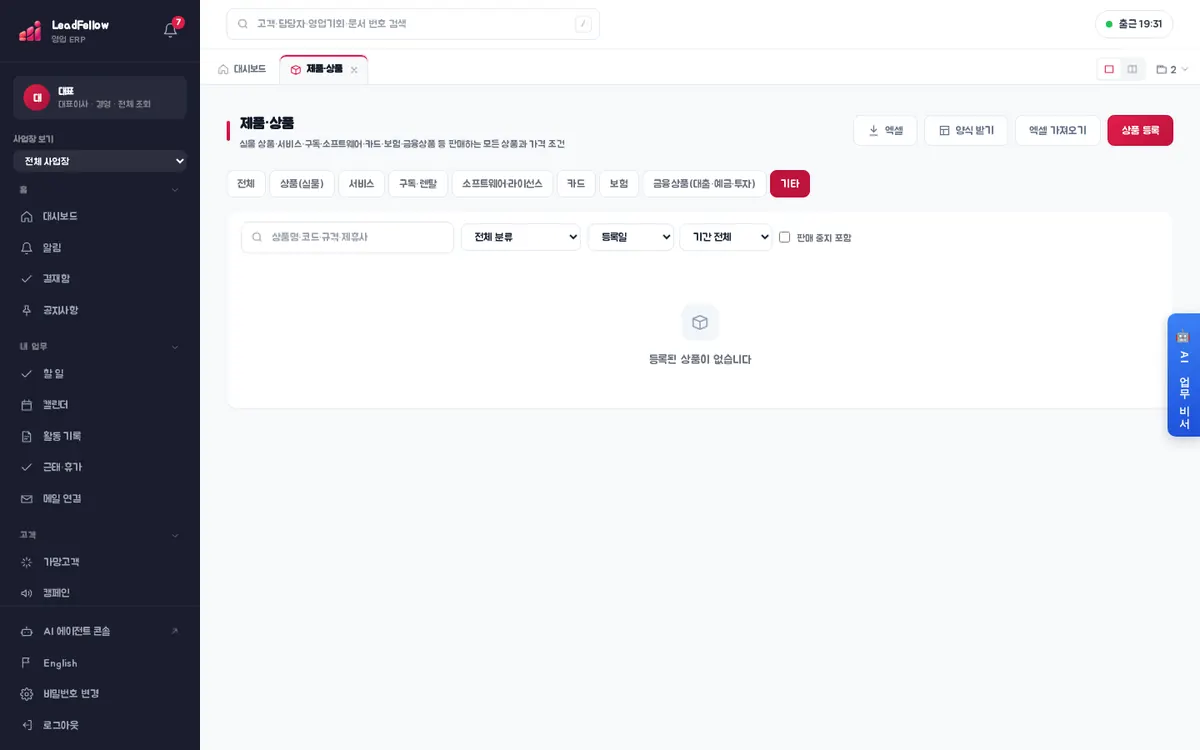Click the 가망고객 sparkle icon

(x=27, y=562)
